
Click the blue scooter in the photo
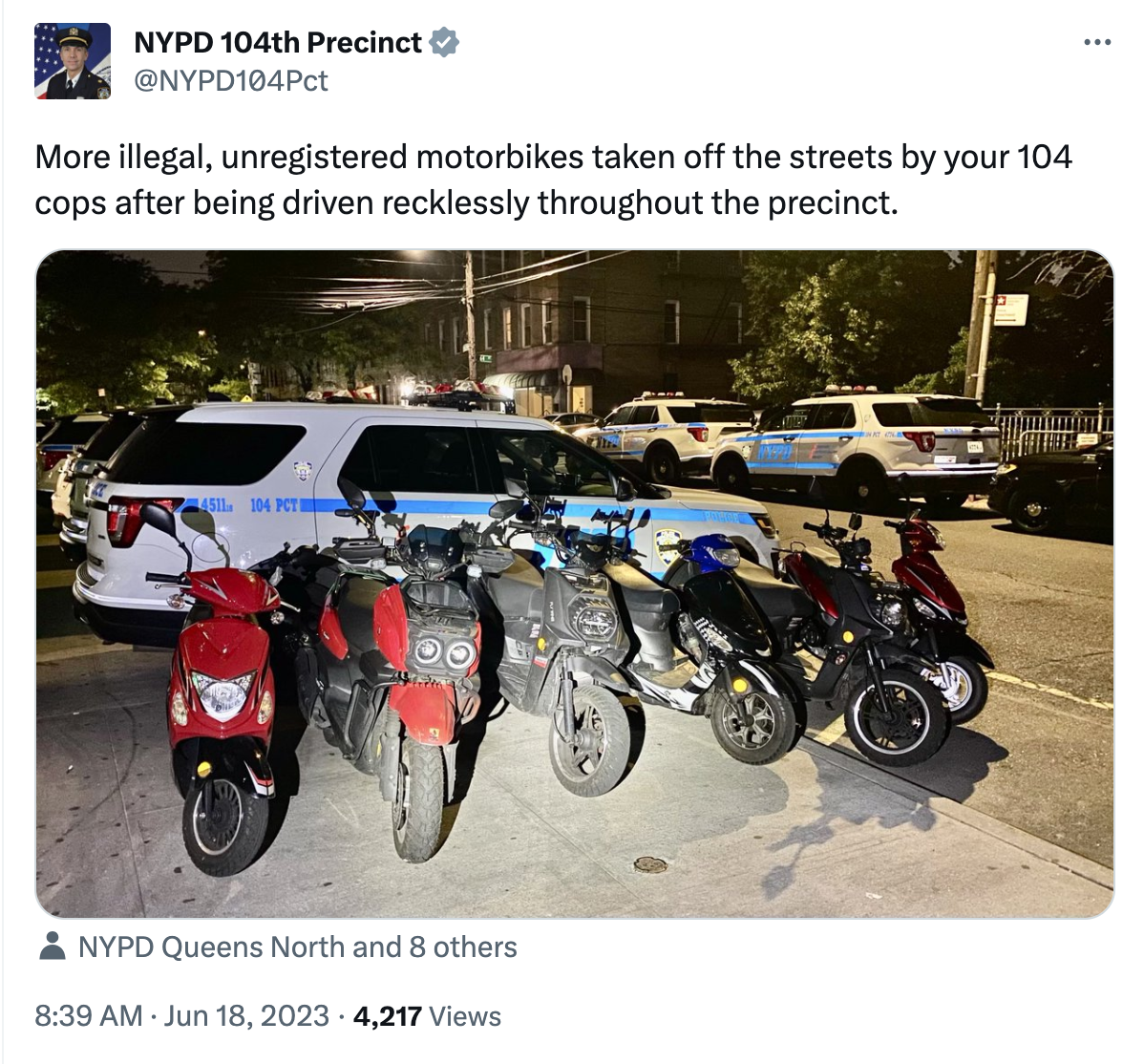click(x=722, y=642)
